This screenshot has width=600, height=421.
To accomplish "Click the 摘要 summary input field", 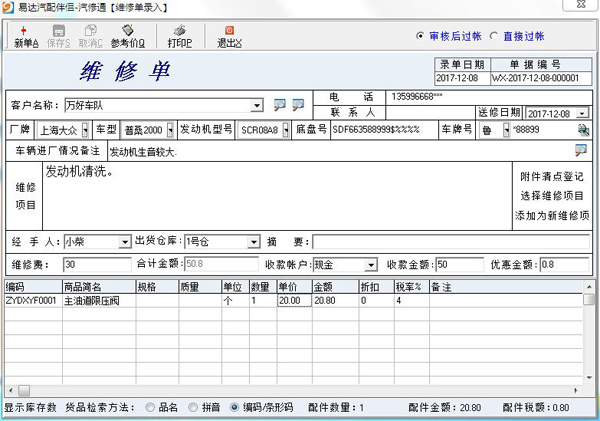I will coord(450,242).
